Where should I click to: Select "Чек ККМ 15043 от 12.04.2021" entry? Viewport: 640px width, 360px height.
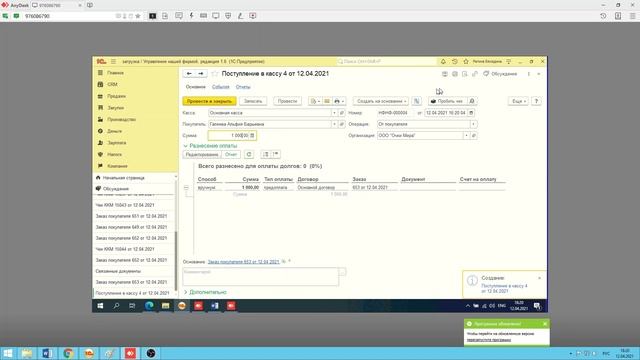(125, 205)
